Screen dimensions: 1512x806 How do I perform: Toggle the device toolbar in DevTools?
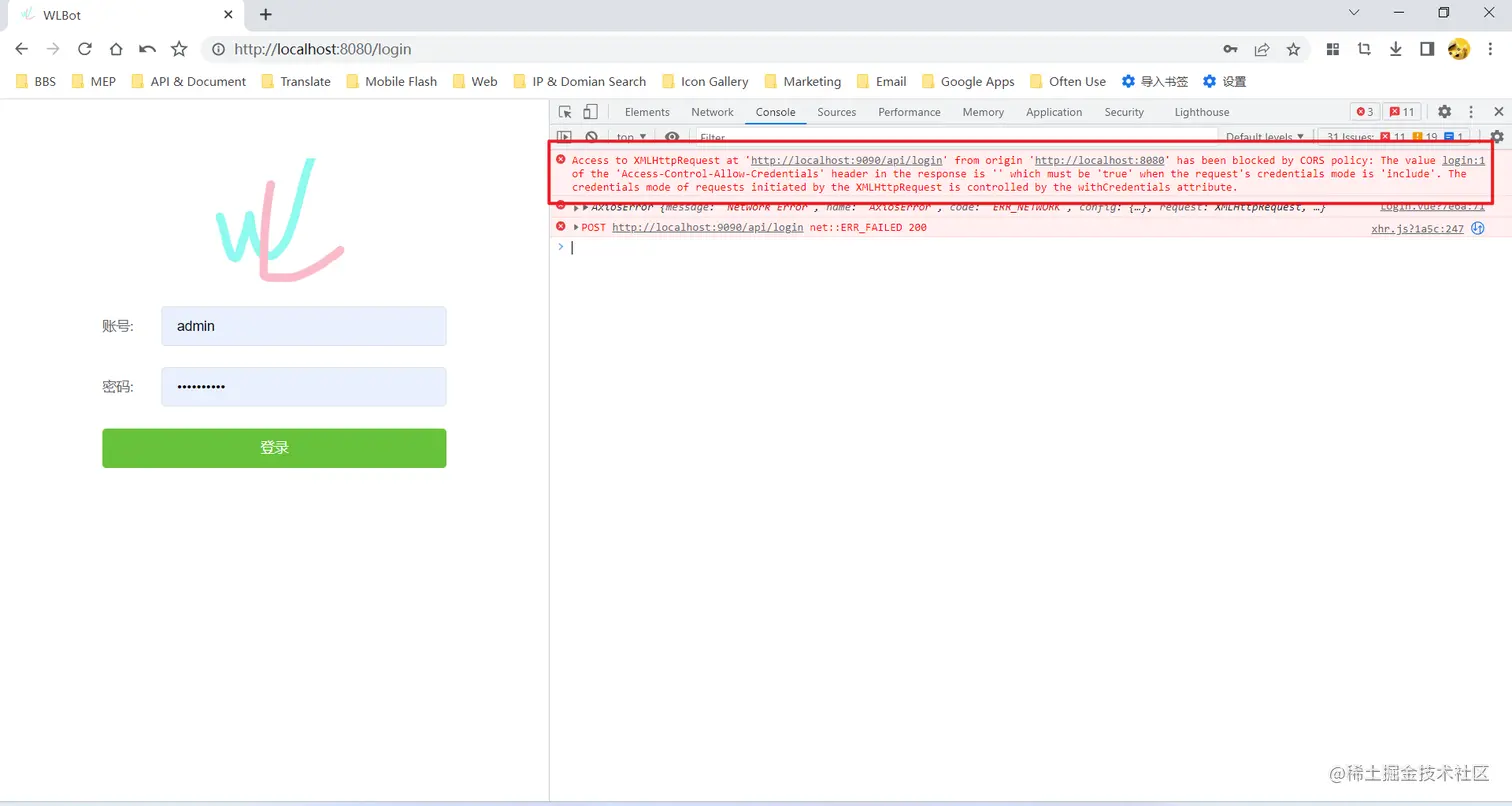591,112
